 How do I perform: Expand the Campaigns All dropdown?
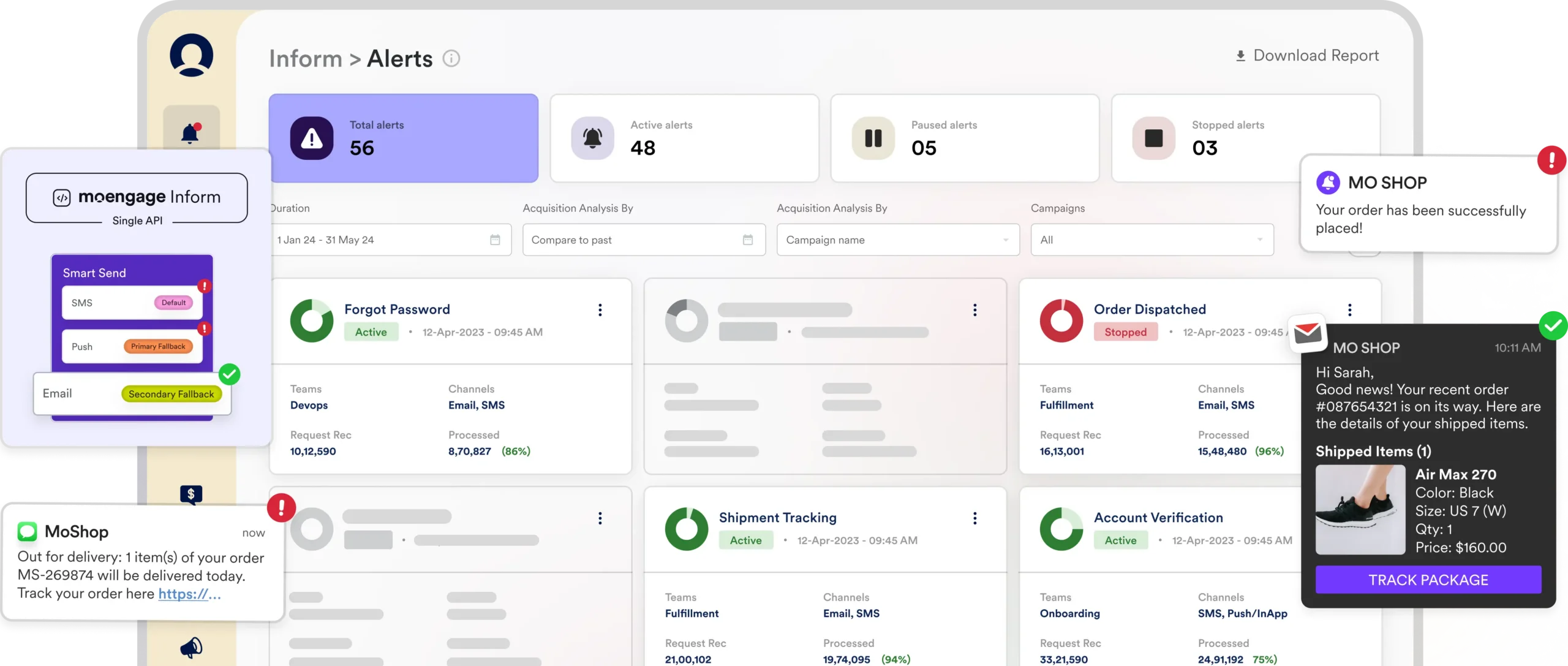tap(1152, 240)
